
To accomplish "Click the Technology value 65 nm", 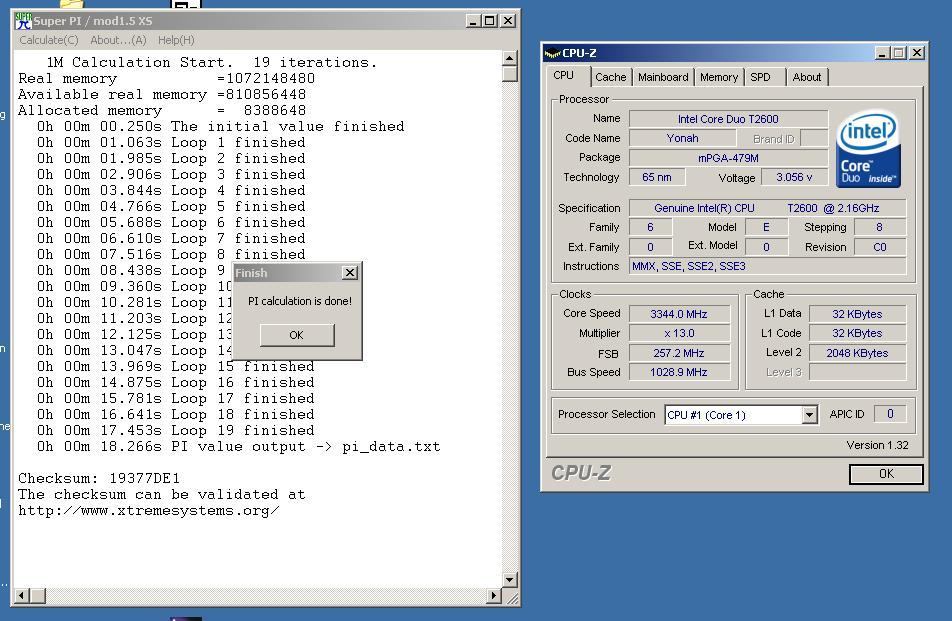I will [x=657, y=177].
